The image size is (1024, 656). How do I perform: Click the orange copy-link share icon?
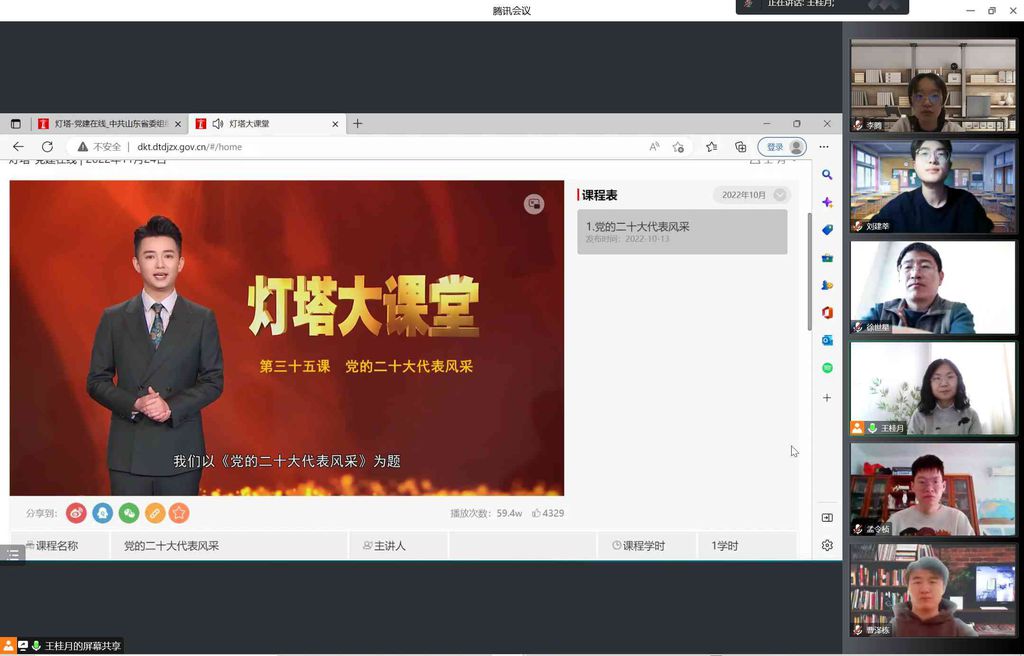coord(154,513)
